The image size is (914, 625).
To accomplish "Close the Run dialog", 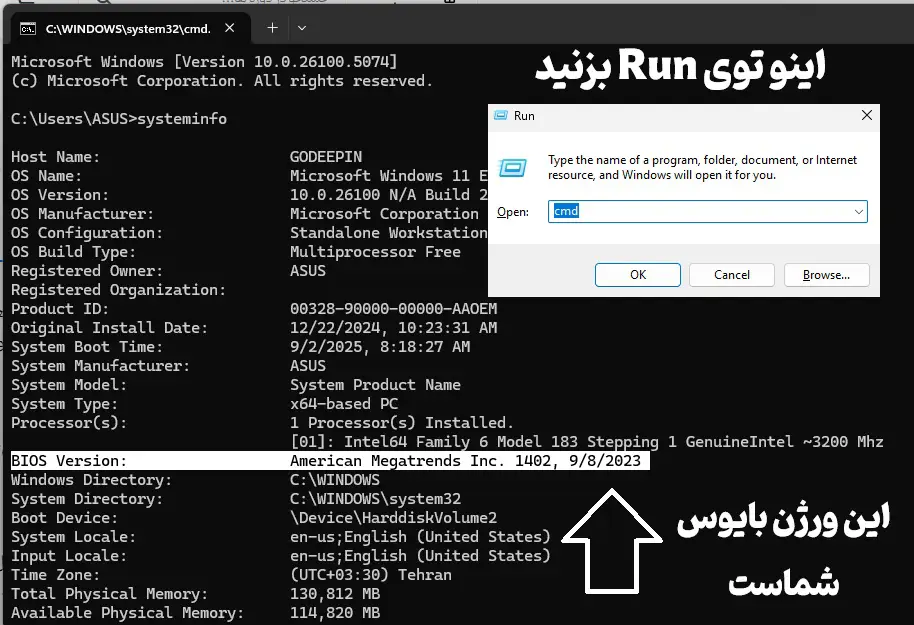I will [x=867, y=115].
